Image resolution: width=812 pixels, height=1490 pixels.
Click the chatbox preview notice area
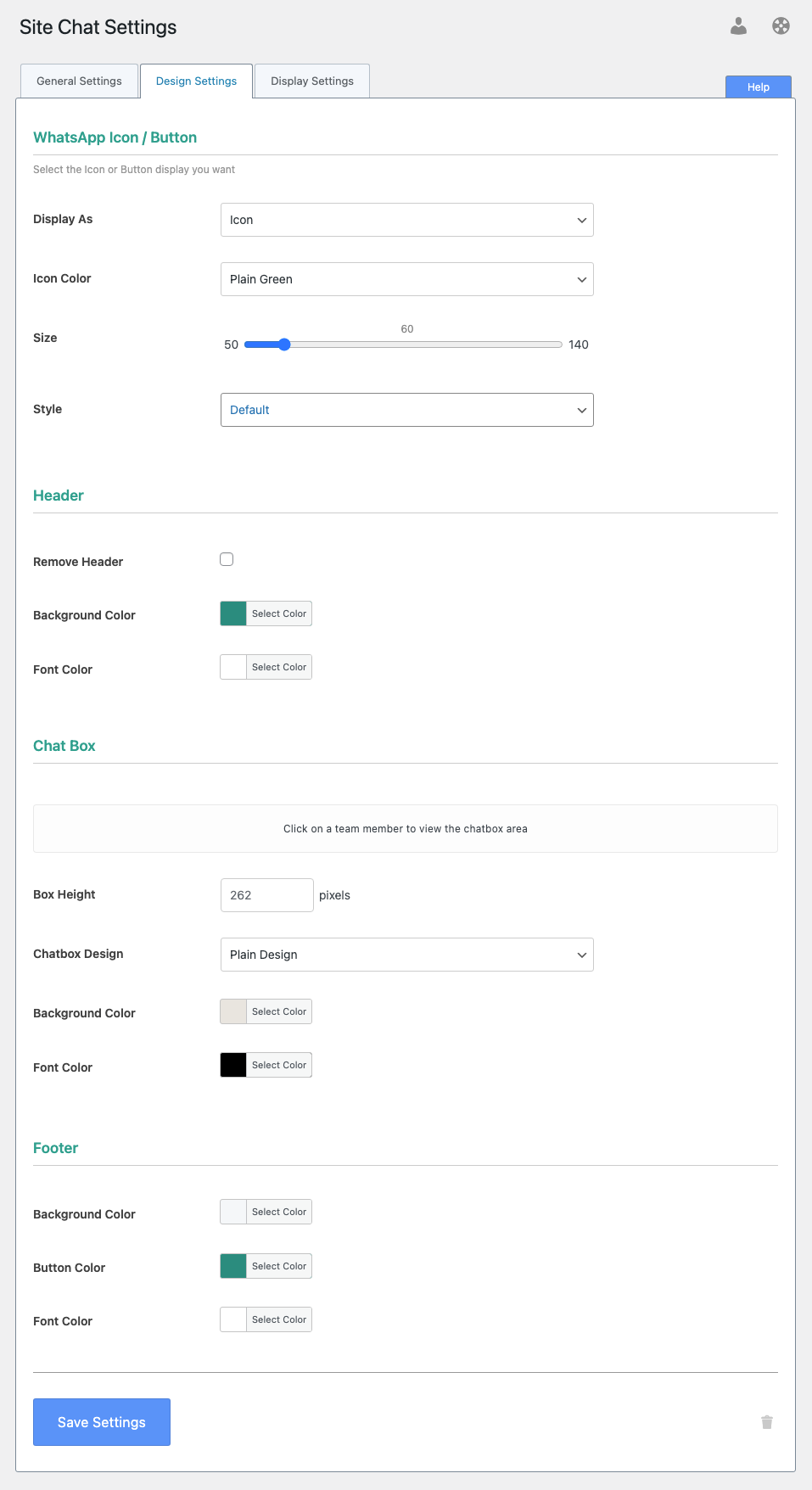[x=406, y=829]
